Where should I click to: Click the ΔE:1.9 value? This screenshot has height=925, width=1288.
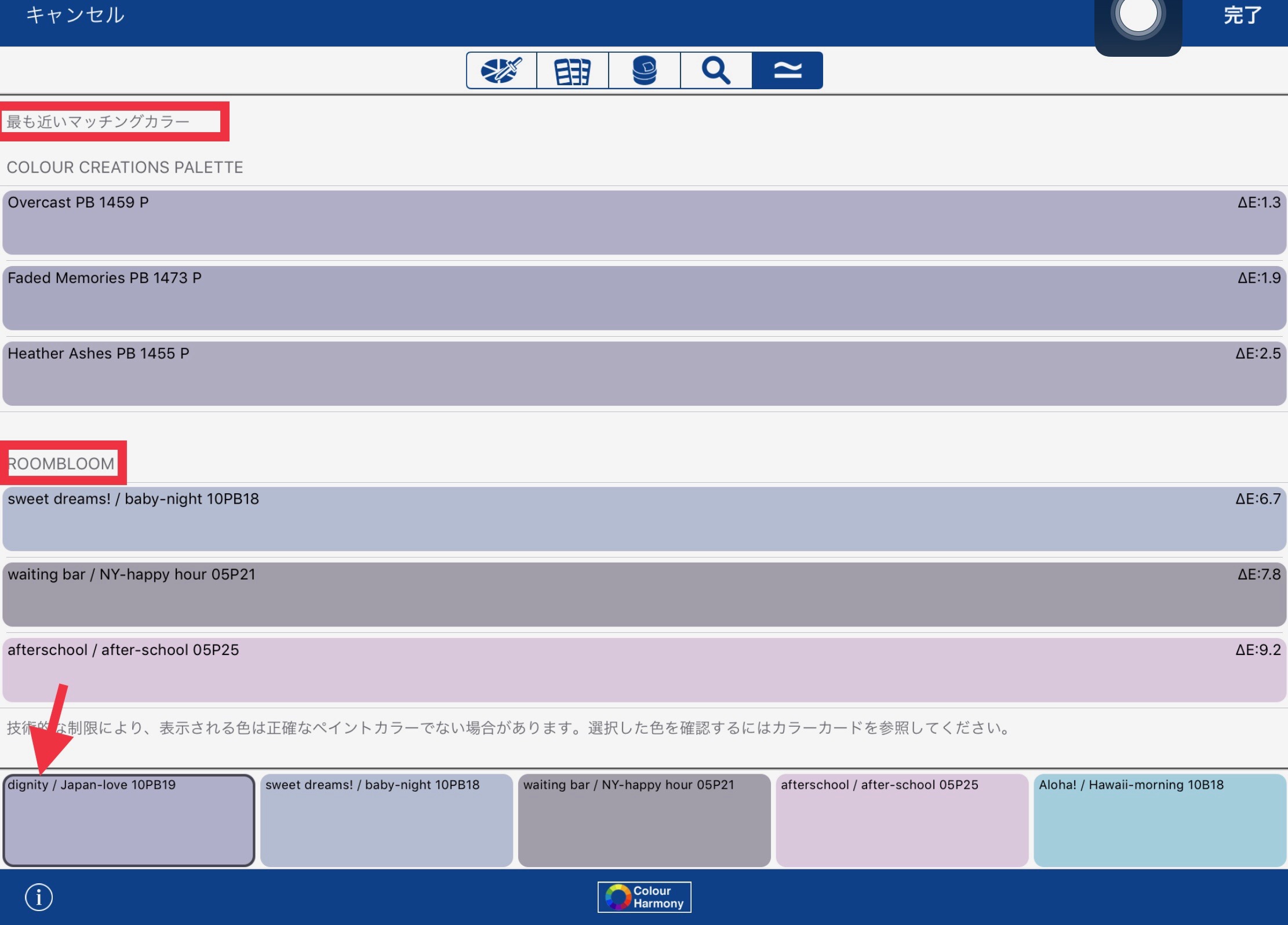1259,278
